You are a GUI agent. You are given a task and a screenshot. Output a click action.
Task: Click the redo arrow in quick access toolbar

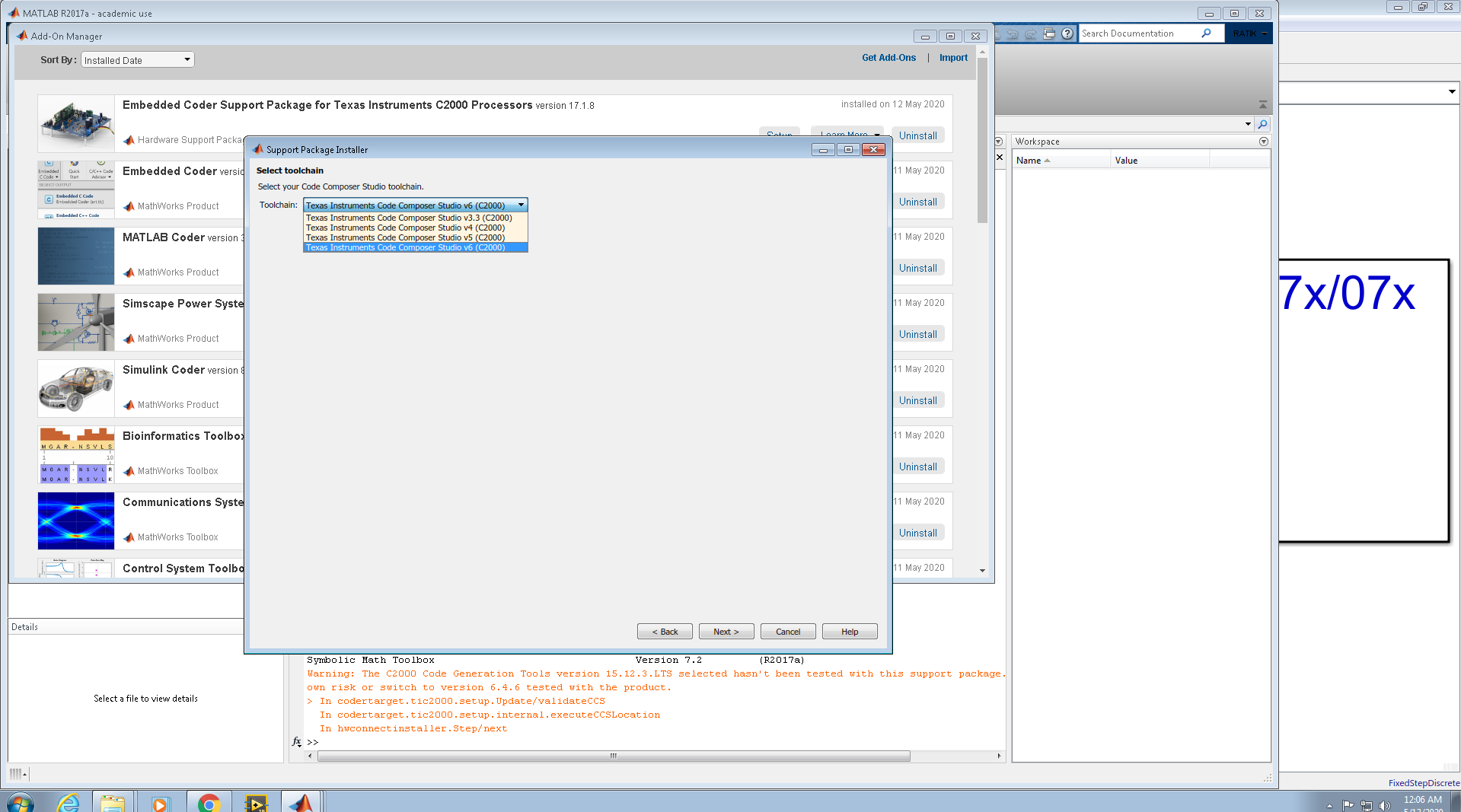click(x=1031, y=33)
